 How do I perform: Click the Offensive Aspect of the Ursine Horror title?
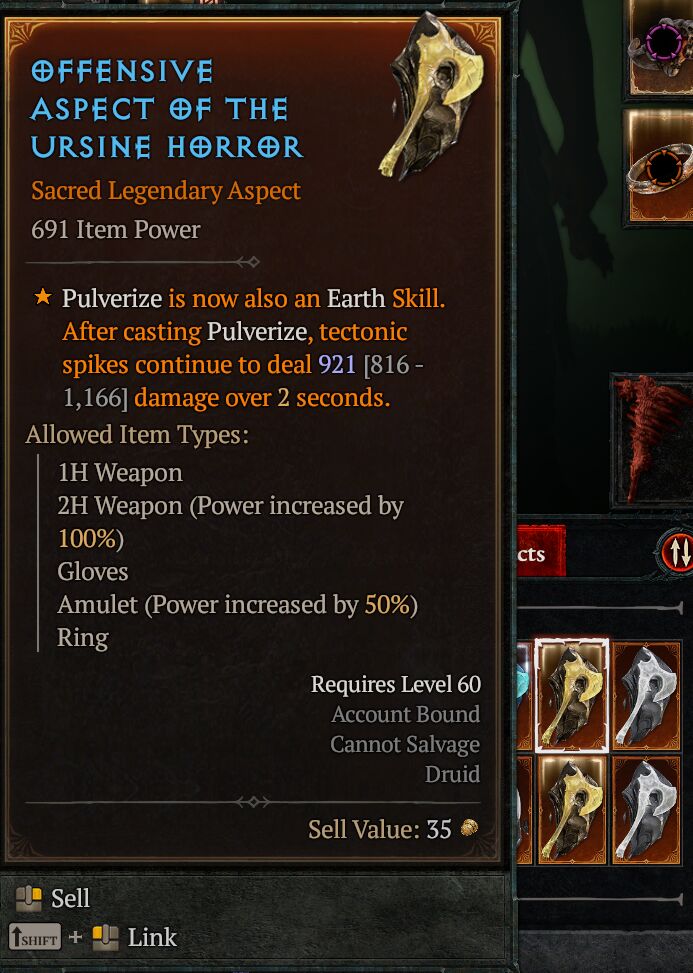coord(166,109)
